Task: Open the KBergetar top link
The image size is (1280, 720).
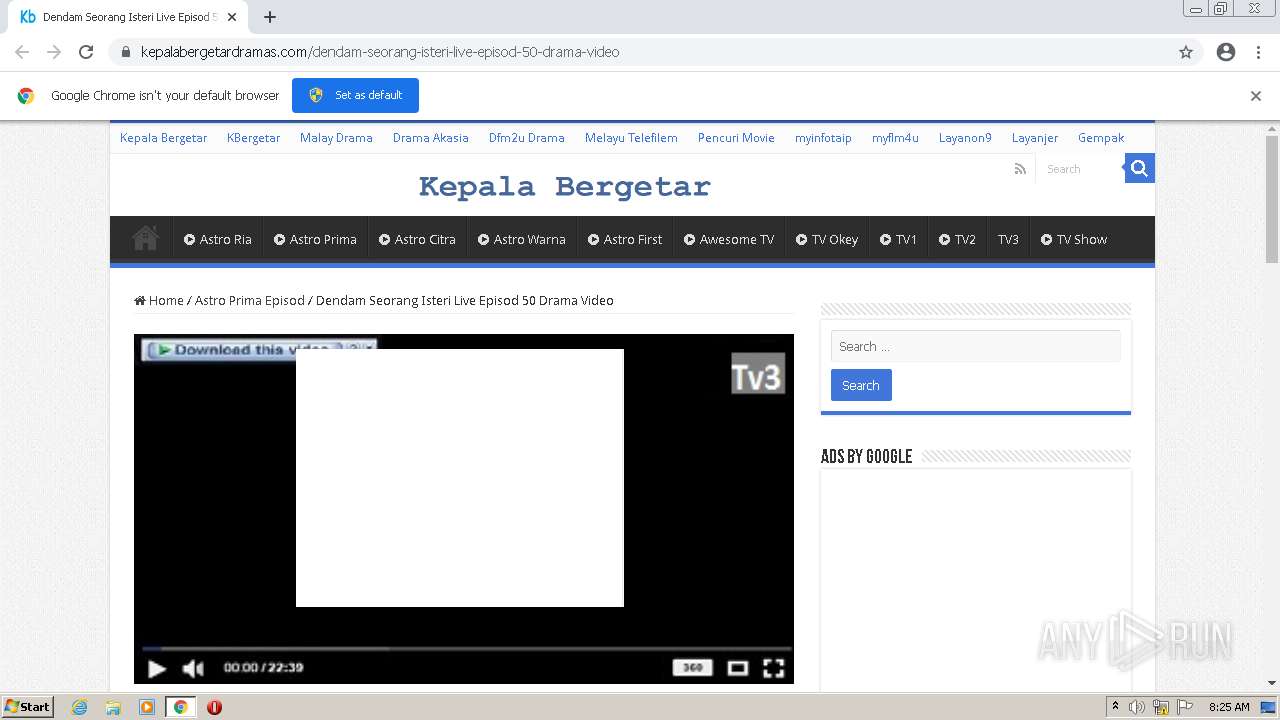Action: 253,138
